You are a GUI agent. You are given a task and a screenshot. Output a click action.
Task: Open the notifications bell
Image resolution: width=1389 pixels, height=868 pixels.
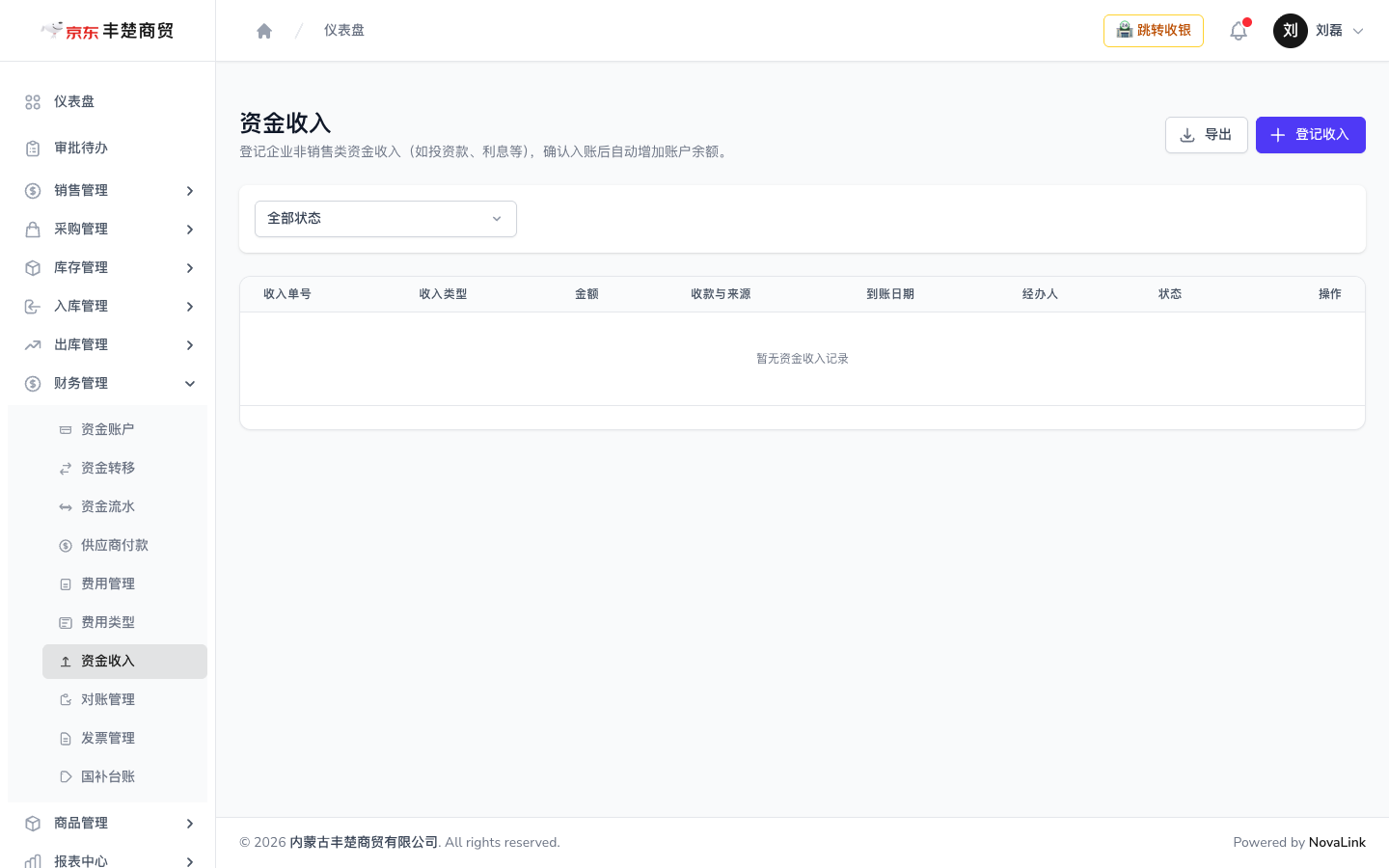click(x=1239, y=31)
